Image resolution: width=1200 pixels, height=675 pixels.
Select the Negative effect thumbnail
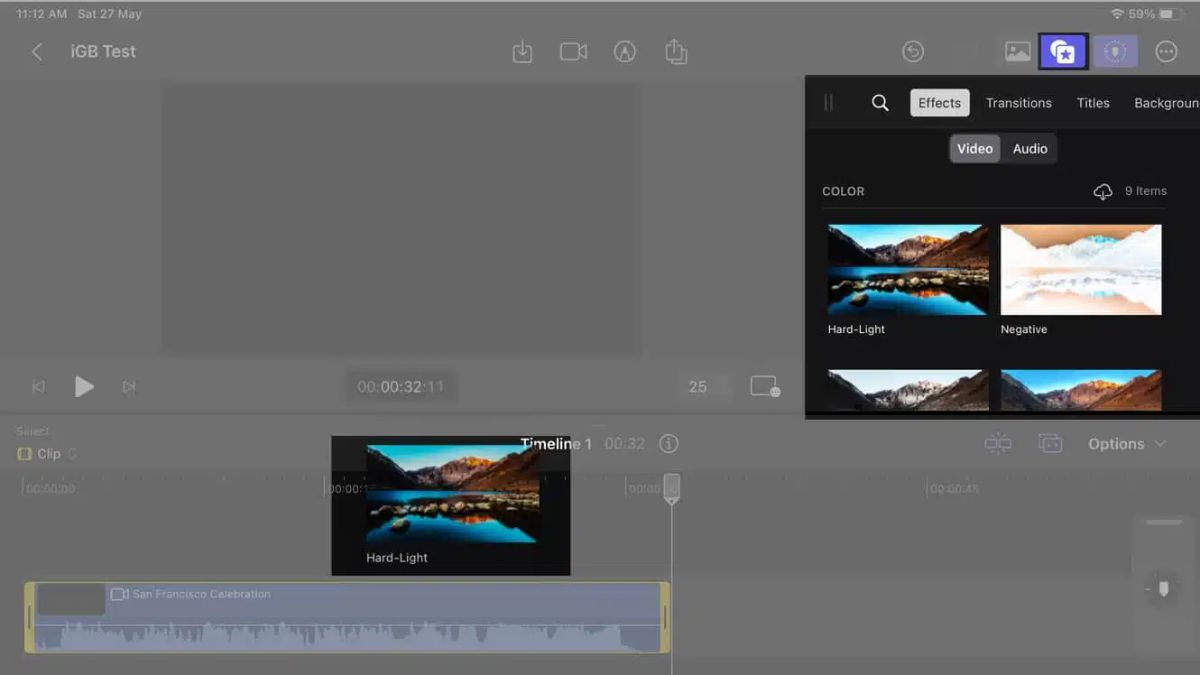pos(1081,269)
